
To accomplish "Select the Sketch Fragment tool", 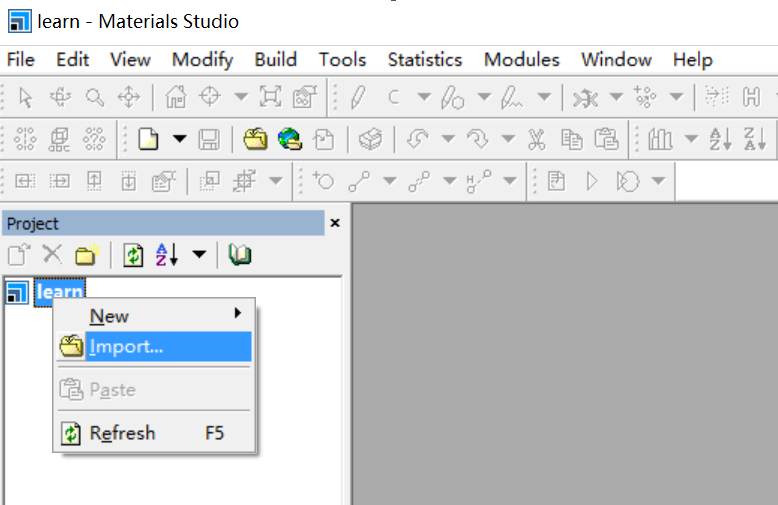I will [x=511, y=97].
